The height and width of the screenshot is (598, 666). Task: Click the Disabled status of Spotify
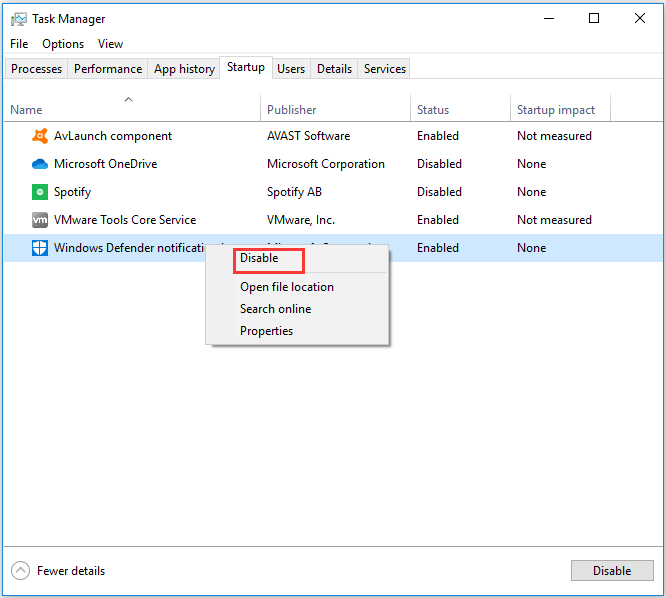pos(439,192)
